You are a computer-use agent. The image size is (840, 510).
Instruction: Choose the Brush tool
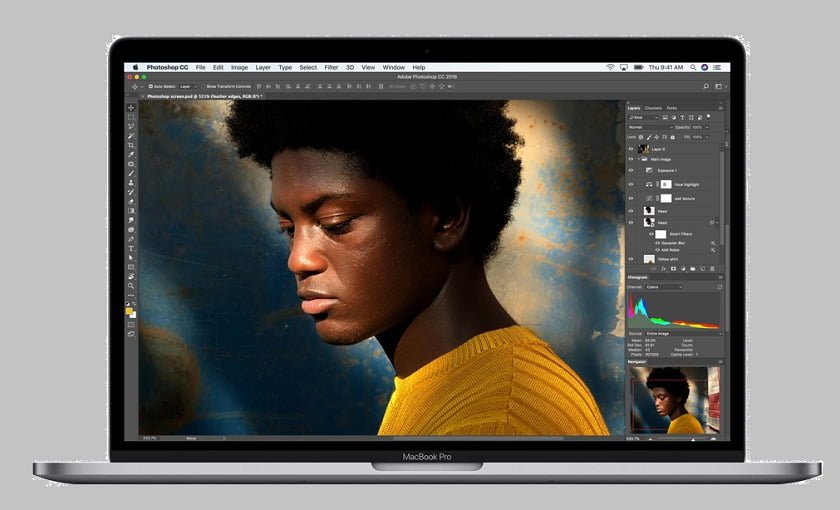(x=131, y=173)
